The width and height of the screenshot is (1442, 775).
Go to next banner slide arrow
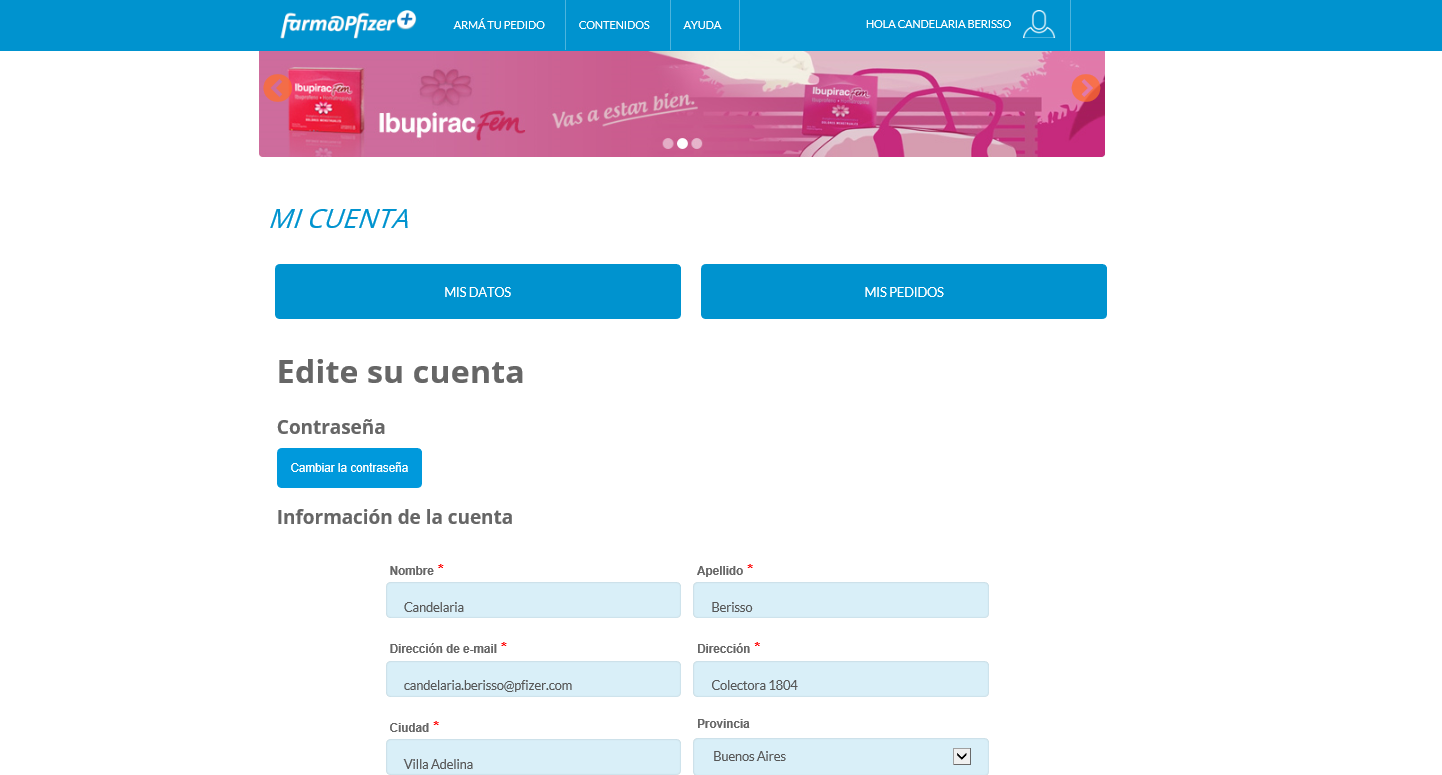coord(1086,88)
